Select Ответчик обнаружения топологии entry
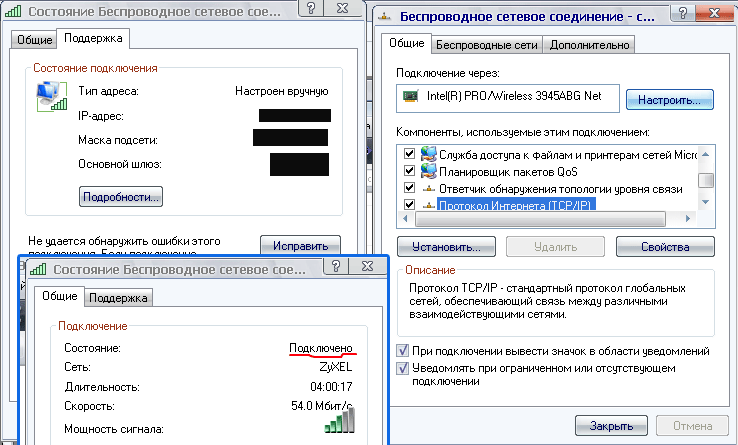 tap(561, 189)
